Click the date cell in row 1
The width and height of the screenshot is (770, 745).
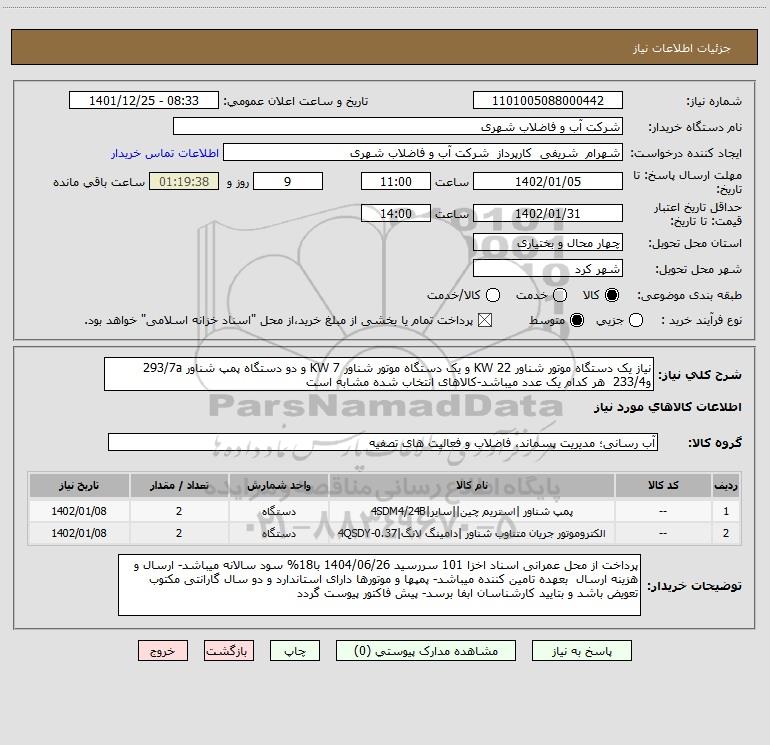coord(79,511)
